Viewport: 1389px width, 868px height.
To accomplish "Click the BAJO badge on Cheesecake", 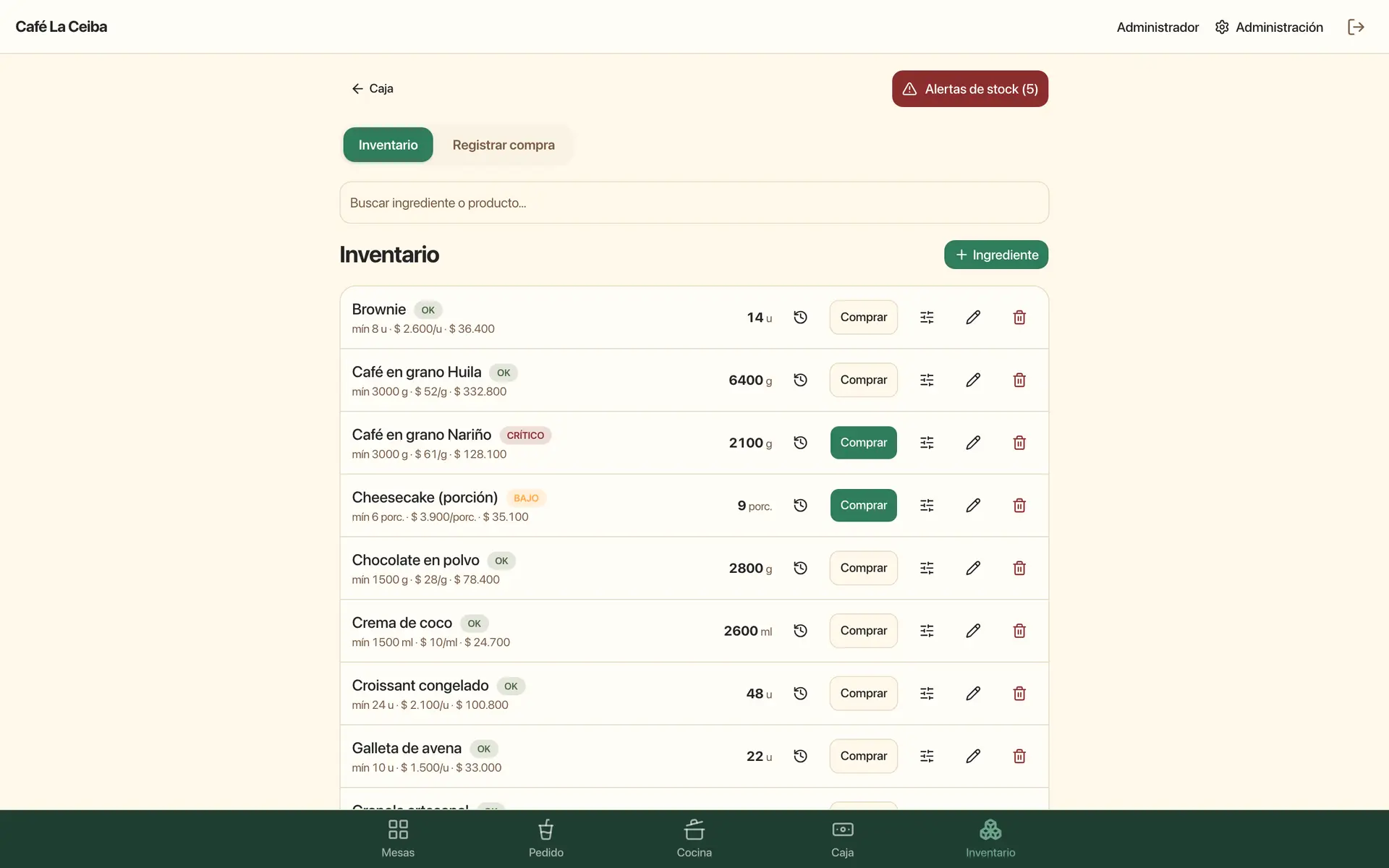I will pyautogui.click(x=526, y=498).
